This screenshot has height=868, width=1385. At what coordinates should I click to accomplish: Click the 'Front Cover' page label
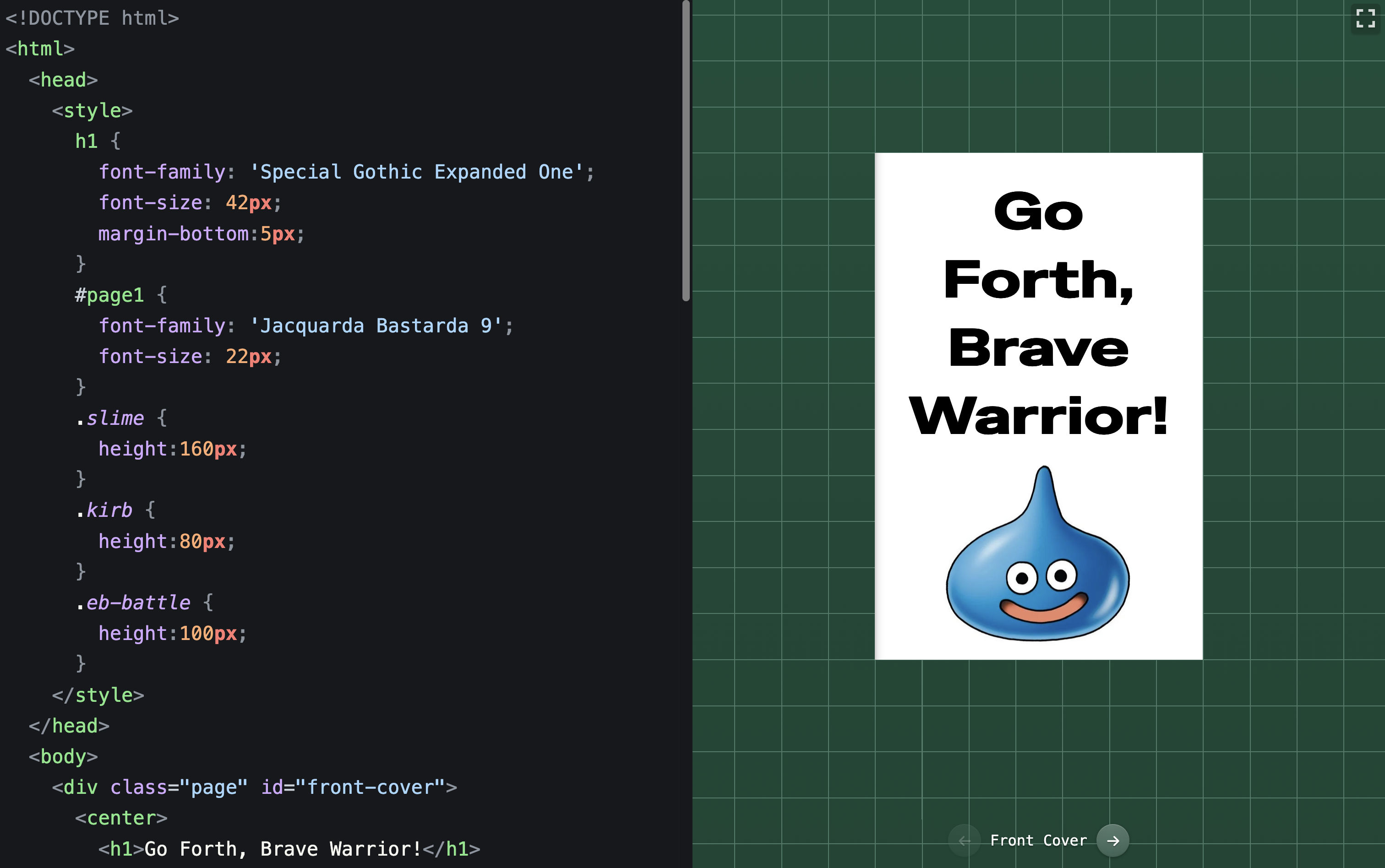[1038, 841]
